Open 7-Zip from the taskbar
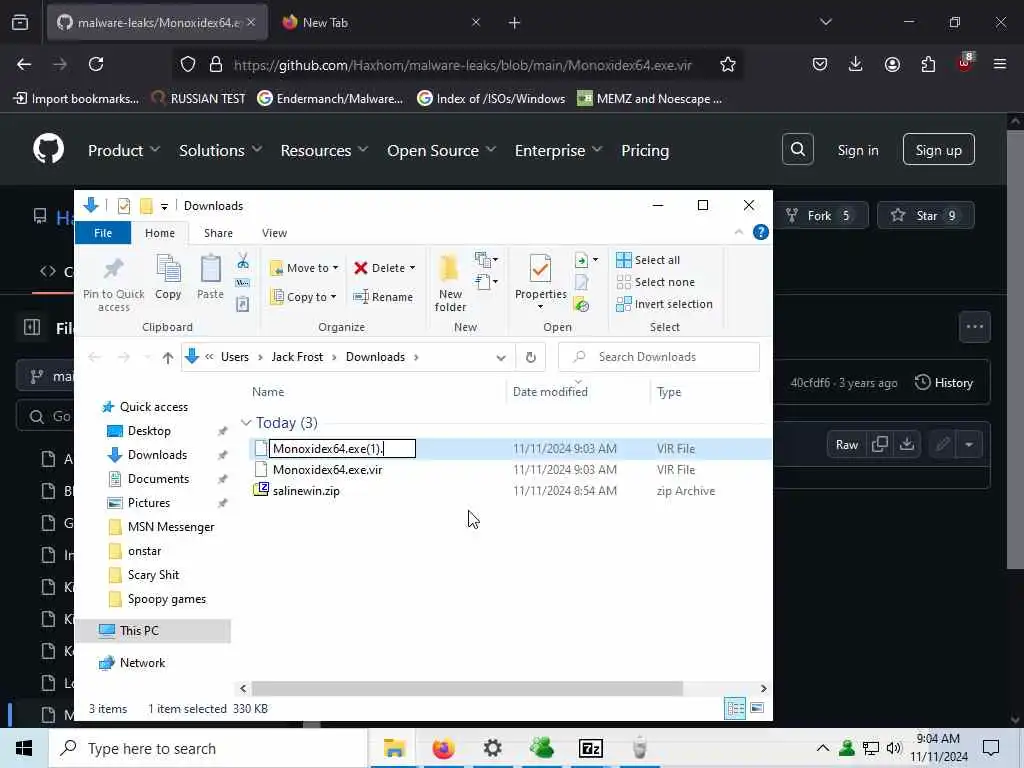 point(590,748)
